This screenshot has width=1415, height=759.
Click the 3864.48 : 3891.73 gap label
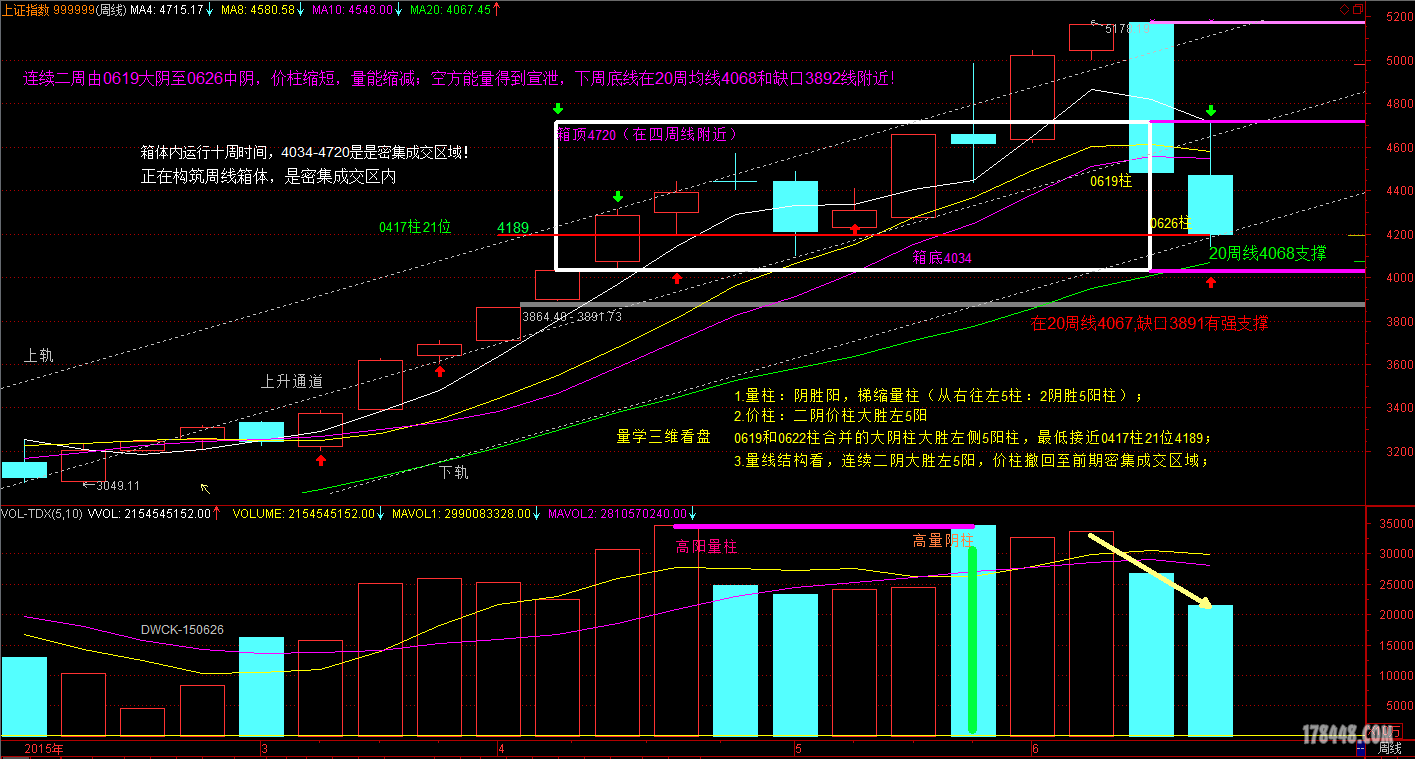pos(572,316)
